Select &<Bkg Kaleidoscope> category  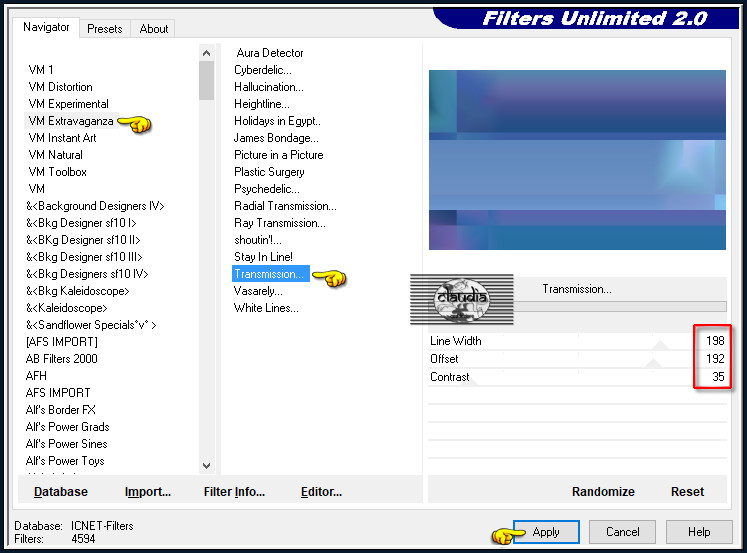pos(78,291)
